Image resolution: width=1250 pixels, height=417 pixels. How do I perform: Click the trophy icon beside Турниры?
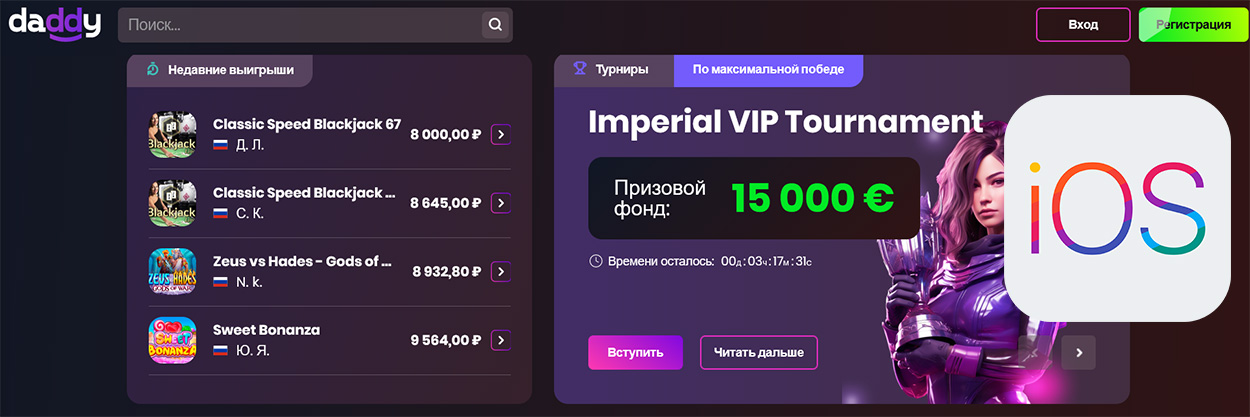(579, 69)
